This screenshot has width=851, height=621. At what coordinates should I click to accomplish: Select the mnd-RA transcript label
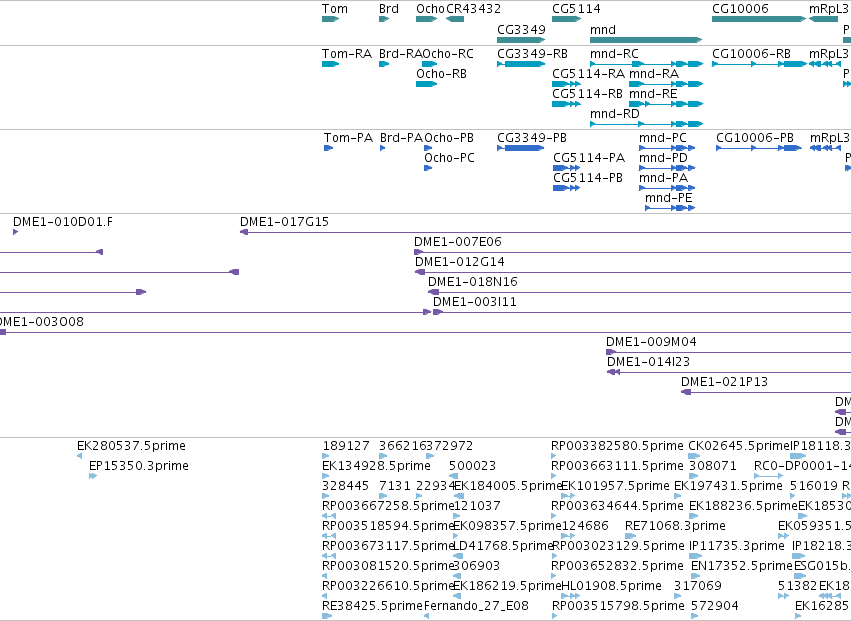coord(654,74)
